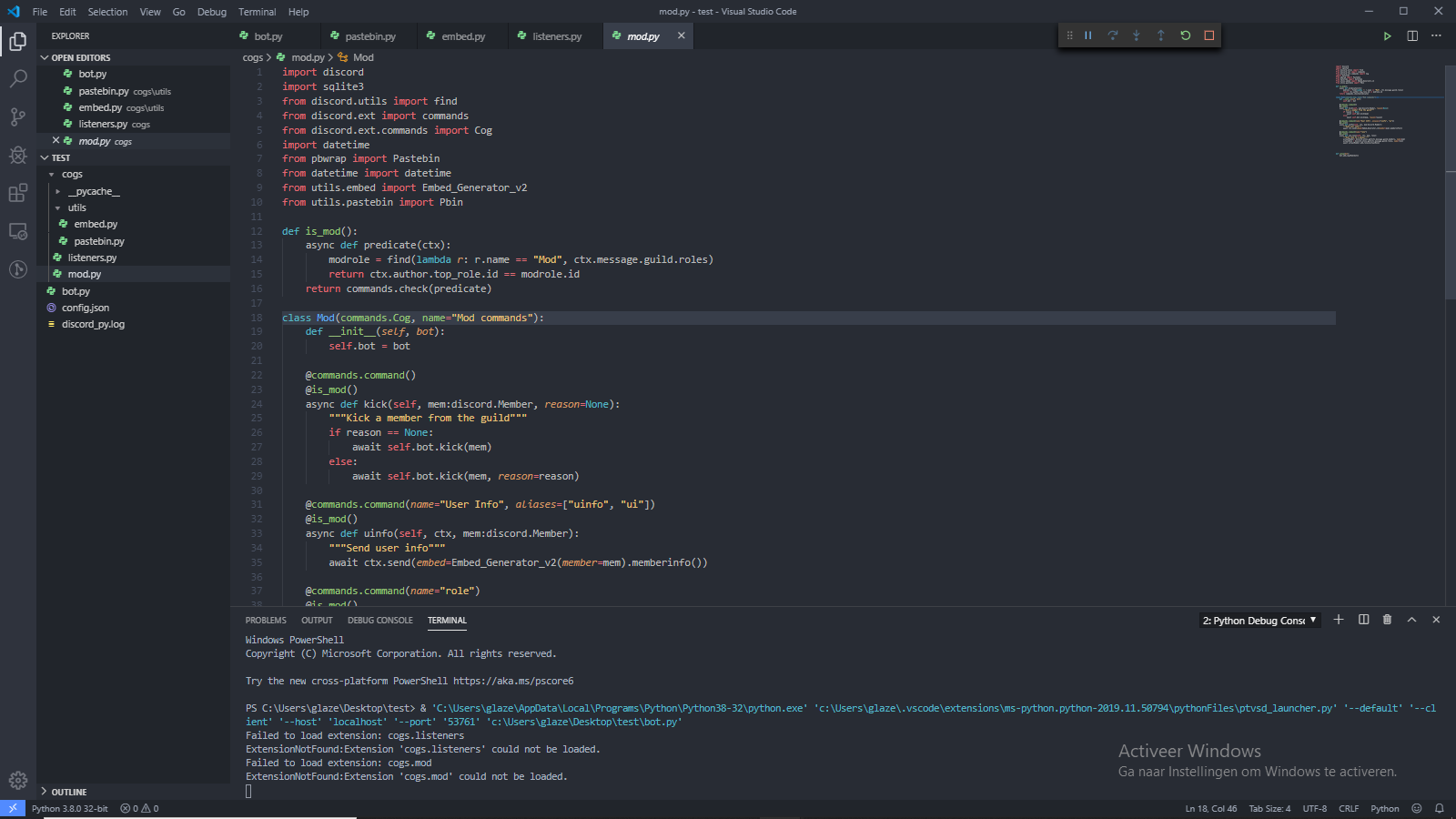1456x819 pixels.
Task: Open the Source Control view
Action: click(17, 116)
